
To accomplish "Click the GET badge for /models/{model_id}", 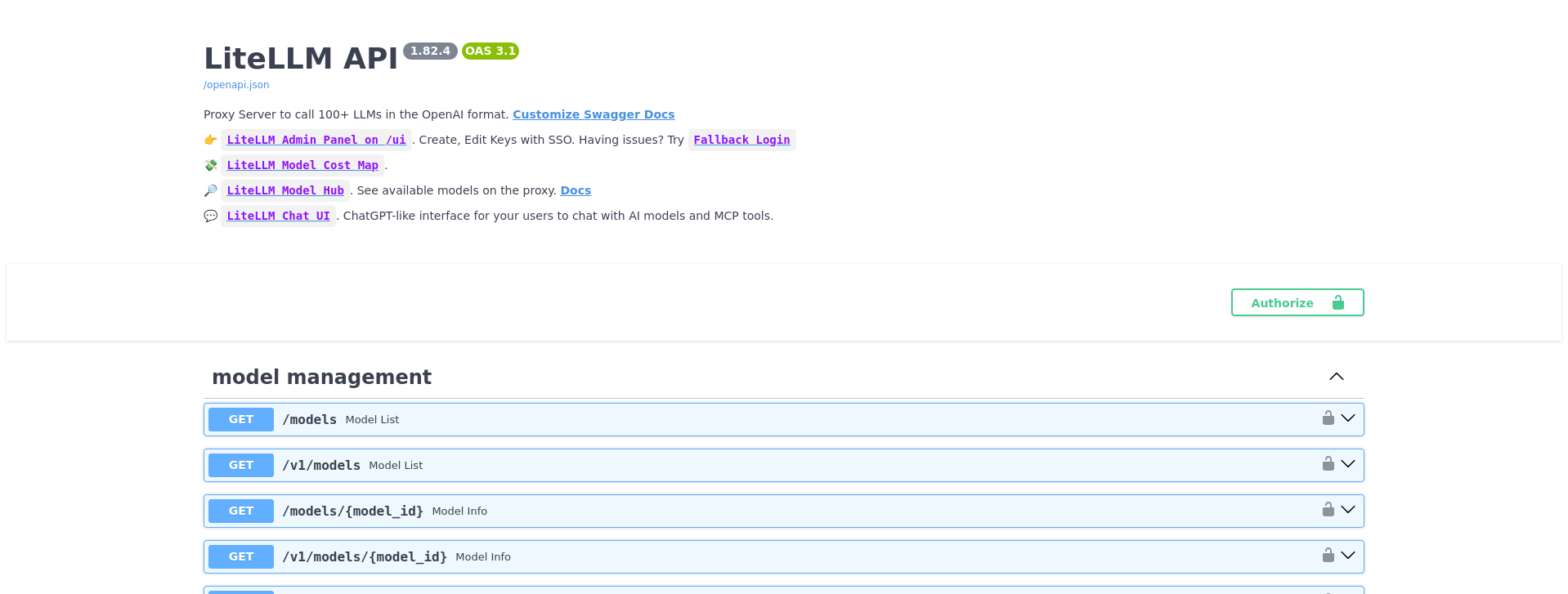I will pos(241,511).
